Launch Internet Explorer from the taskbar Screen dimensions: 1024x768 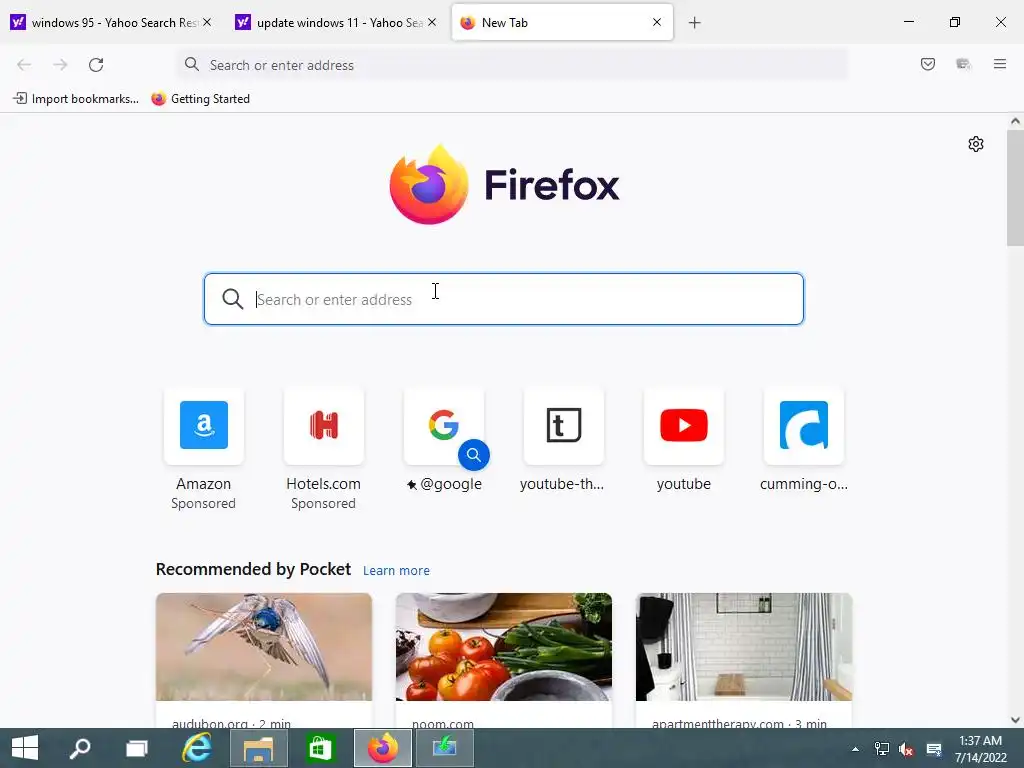coord(197,748)
